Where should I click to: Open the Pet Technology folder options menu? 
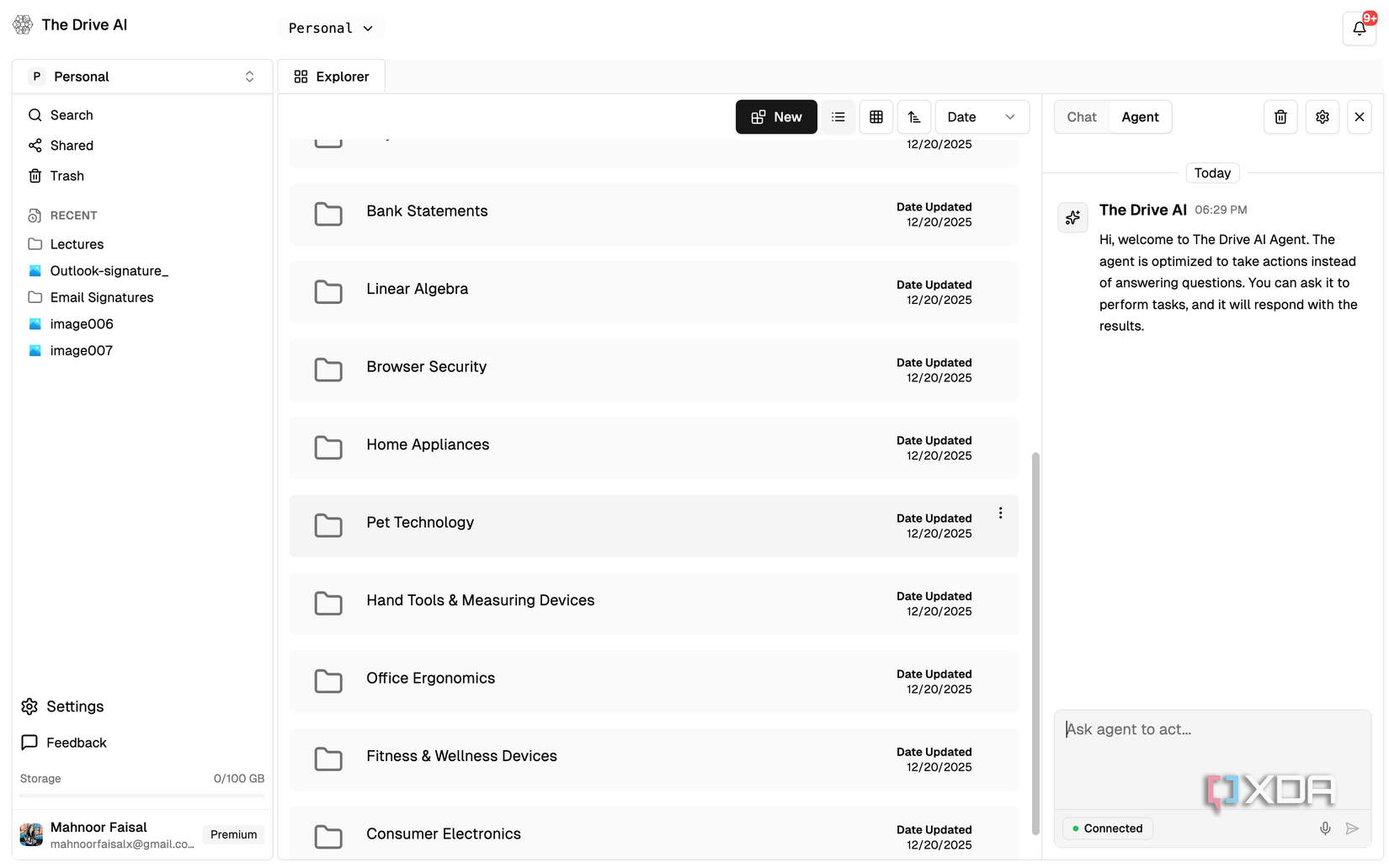pyautogui.click(x=1000, y=512)
